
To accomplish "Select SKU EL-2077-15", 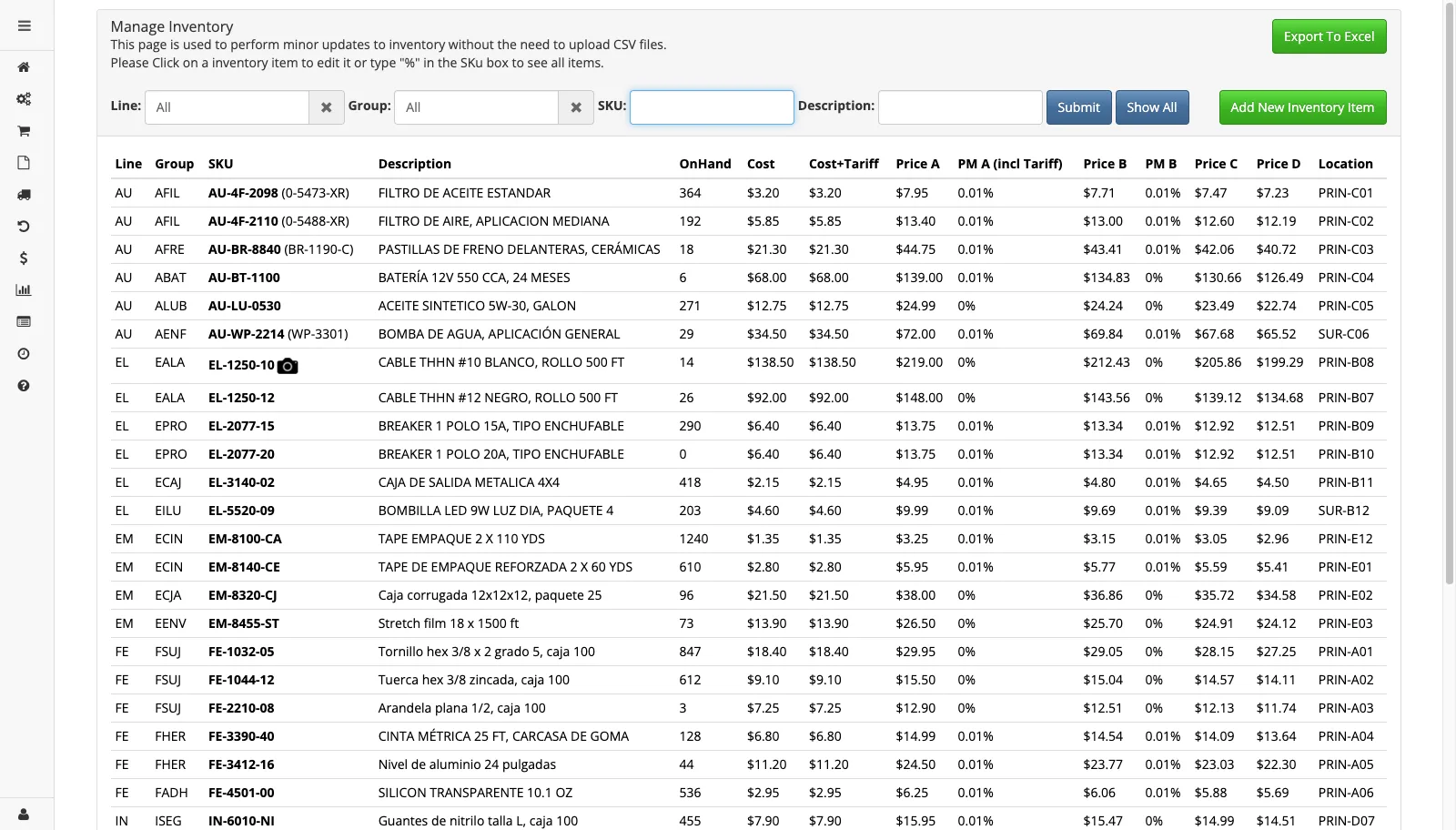I will click(241, 426).
